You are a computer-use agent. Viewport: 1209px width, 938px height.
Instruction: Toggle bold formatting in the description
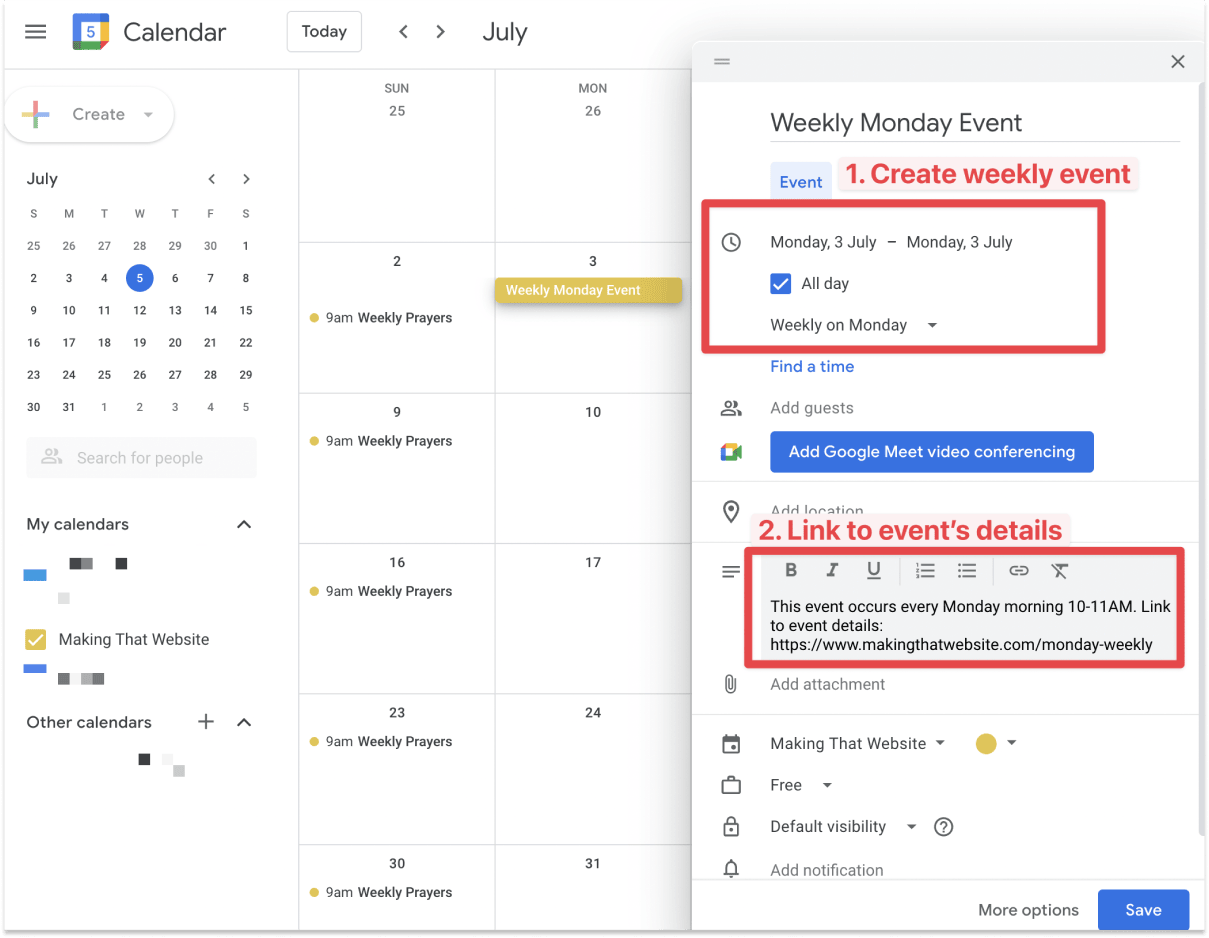[x=791, y=570]
